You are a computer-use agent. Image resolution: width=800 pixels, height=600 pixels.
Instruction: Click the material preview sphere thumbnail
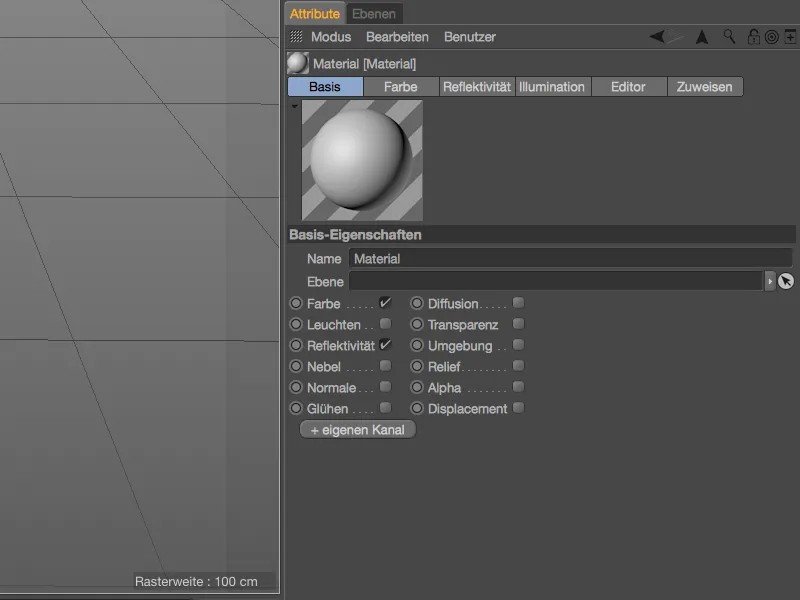[x=362, y=160]
